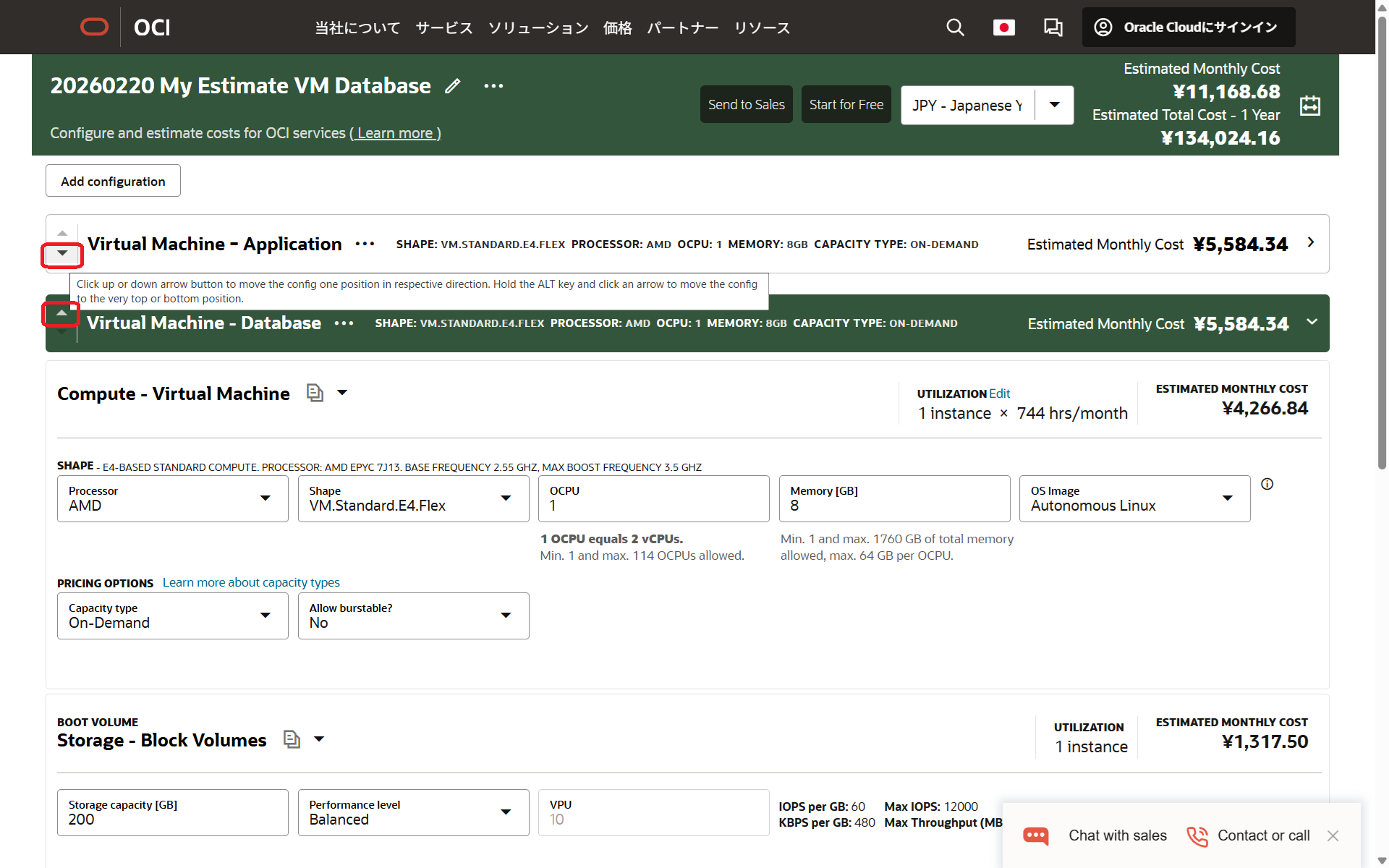Collapse the Virtual Machine - Database section chevron
The image size is (1389, 868).
click(1312, 322)
